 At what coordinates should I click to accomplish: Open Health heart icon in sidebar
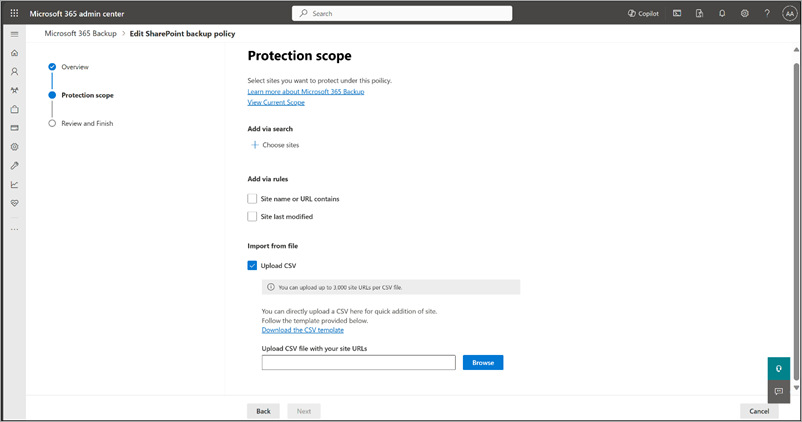14,203
